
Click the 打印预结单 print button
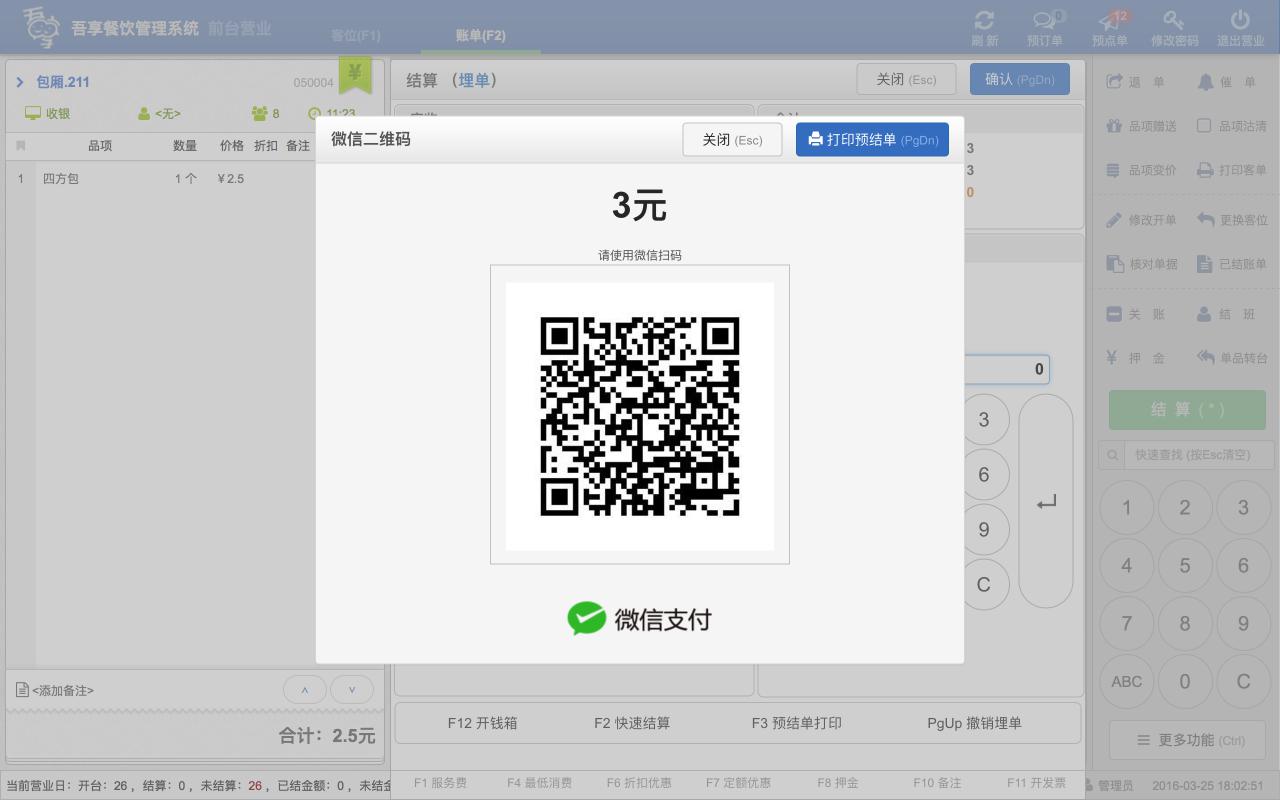pos(872,140)
